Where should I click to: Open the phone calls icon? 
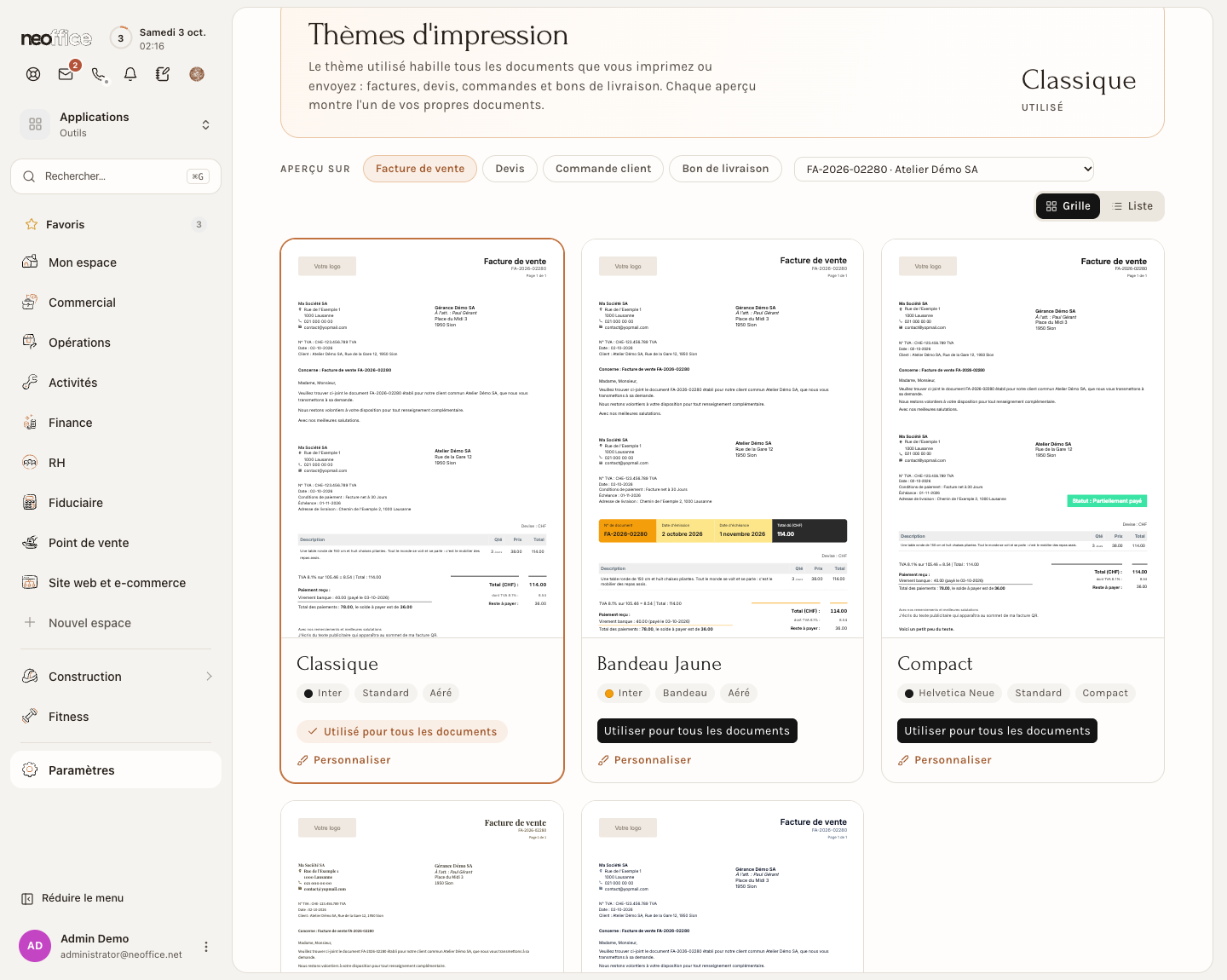[99, 74]
